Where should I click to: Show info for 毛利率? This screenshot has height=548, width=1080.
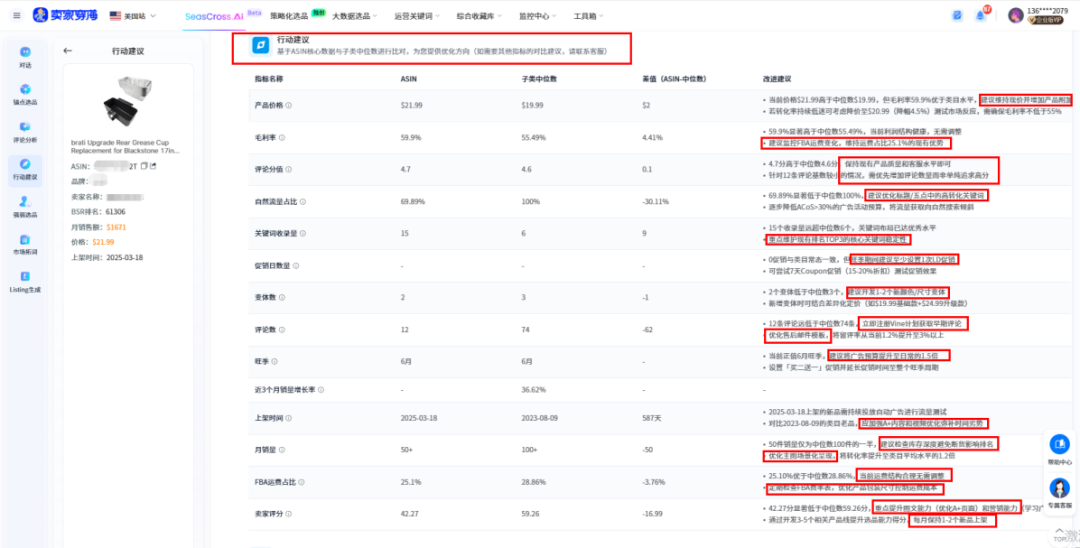click(x=282, y=138)
